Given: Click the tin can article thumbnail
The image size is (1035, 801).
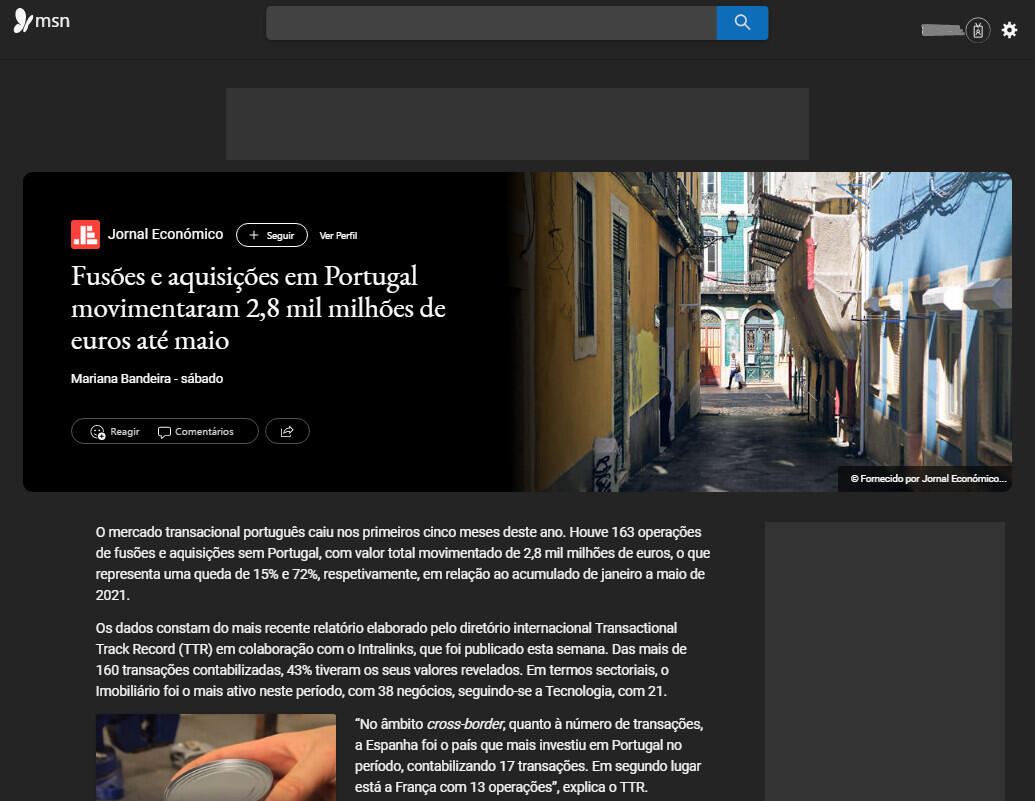Looking at the screenshot, I should pyautogui.click(x=215, y=757).
